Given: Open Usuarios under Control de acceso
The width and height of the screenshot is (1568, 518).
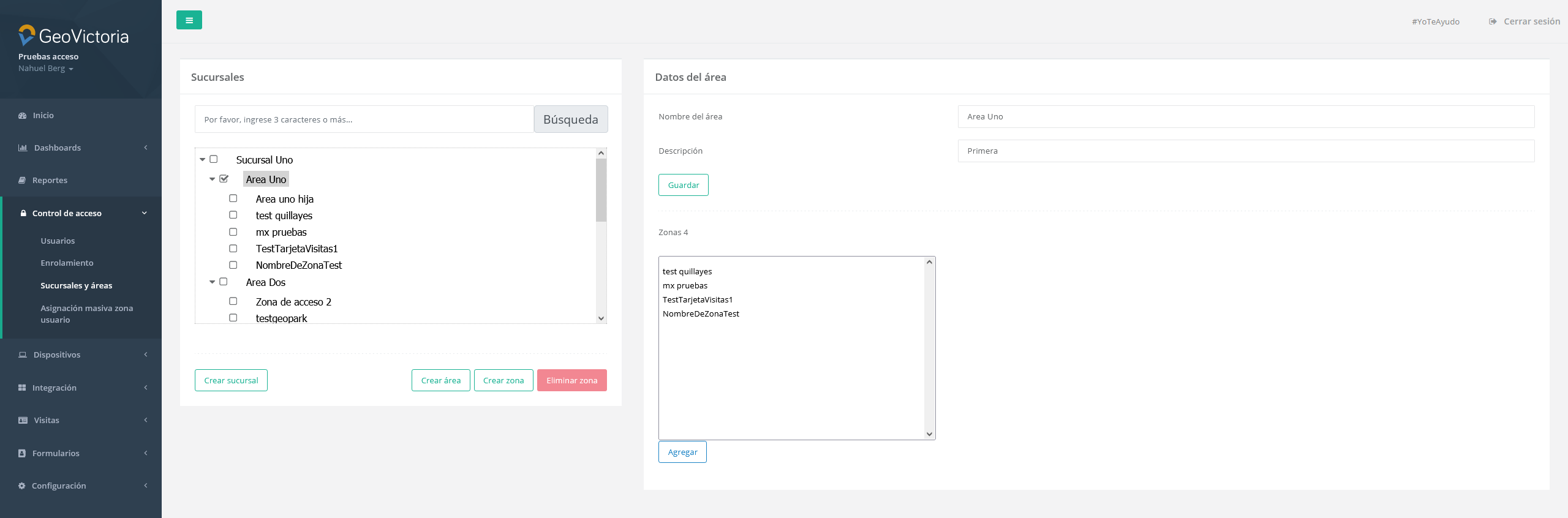Looking at the screenshot, I should [x=58, y=241].
